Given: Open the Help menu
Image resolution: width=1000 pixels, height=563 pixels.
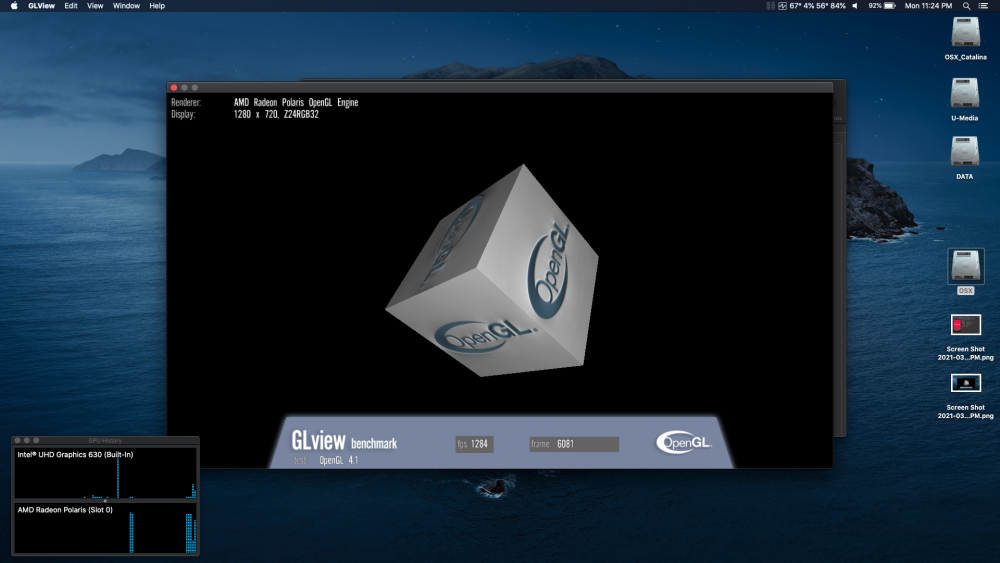Looking at the screenshot, I should click(157, 6).
